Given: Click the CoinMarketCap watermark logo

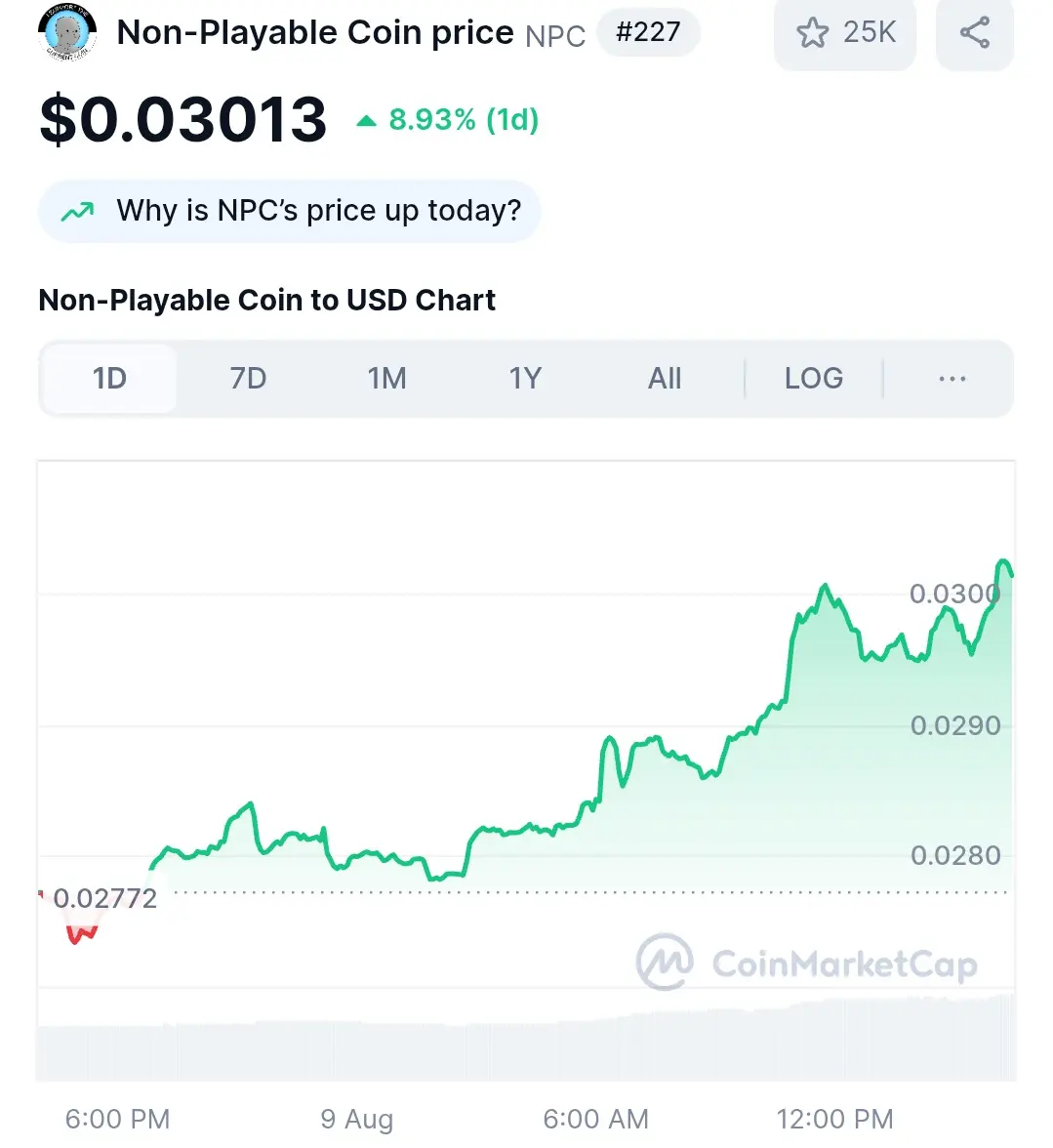Looking at the screenshot, I should [x=807, y=963].
